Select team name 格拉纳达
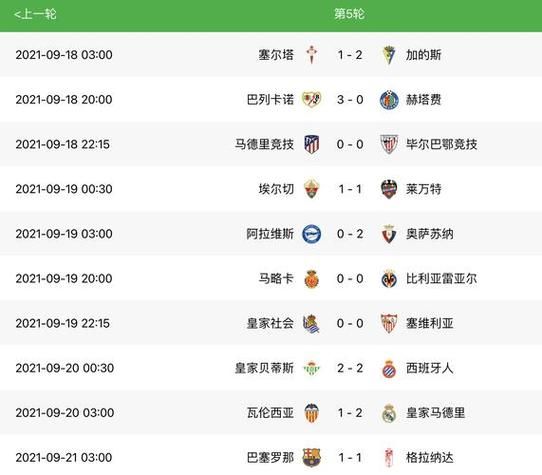This screenshot has height=475, width=542. pos(430,458)
